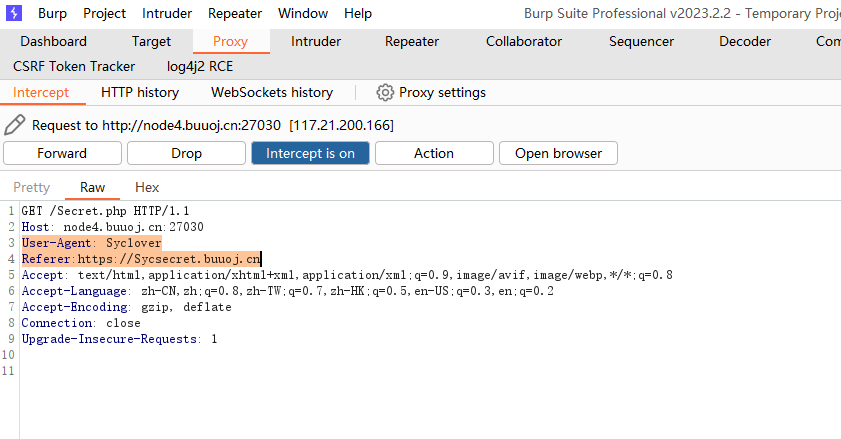Switch to the Intruder tool tab
841x439 pixels.
pos(315,41)
